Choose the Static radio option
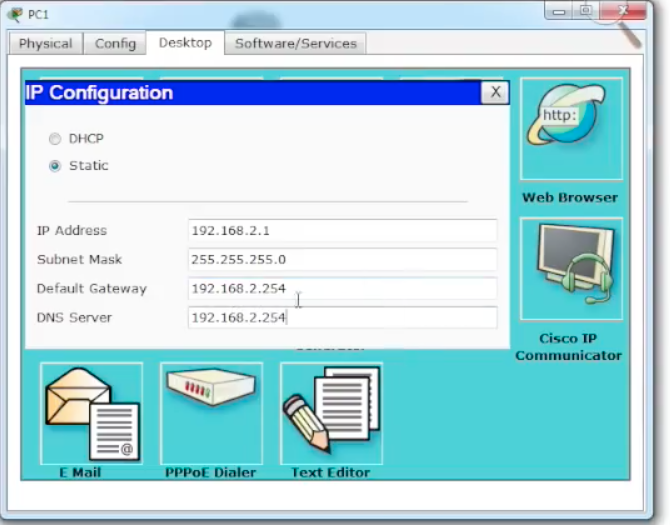The height and width of the screenshot is (525, 670). coord(55,166)
